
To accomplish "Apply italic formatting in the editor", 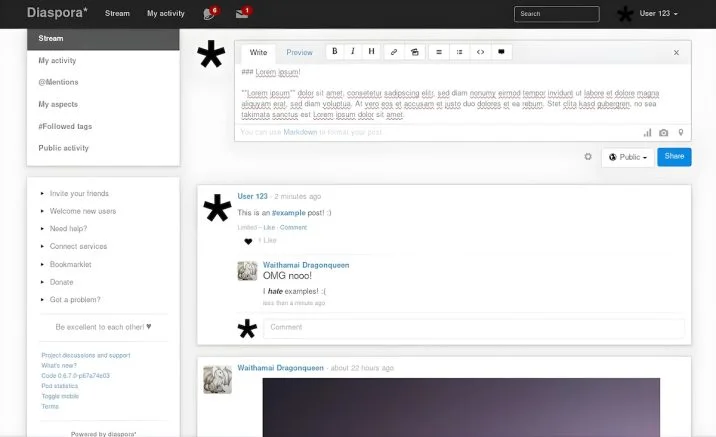I will [353, 51].
